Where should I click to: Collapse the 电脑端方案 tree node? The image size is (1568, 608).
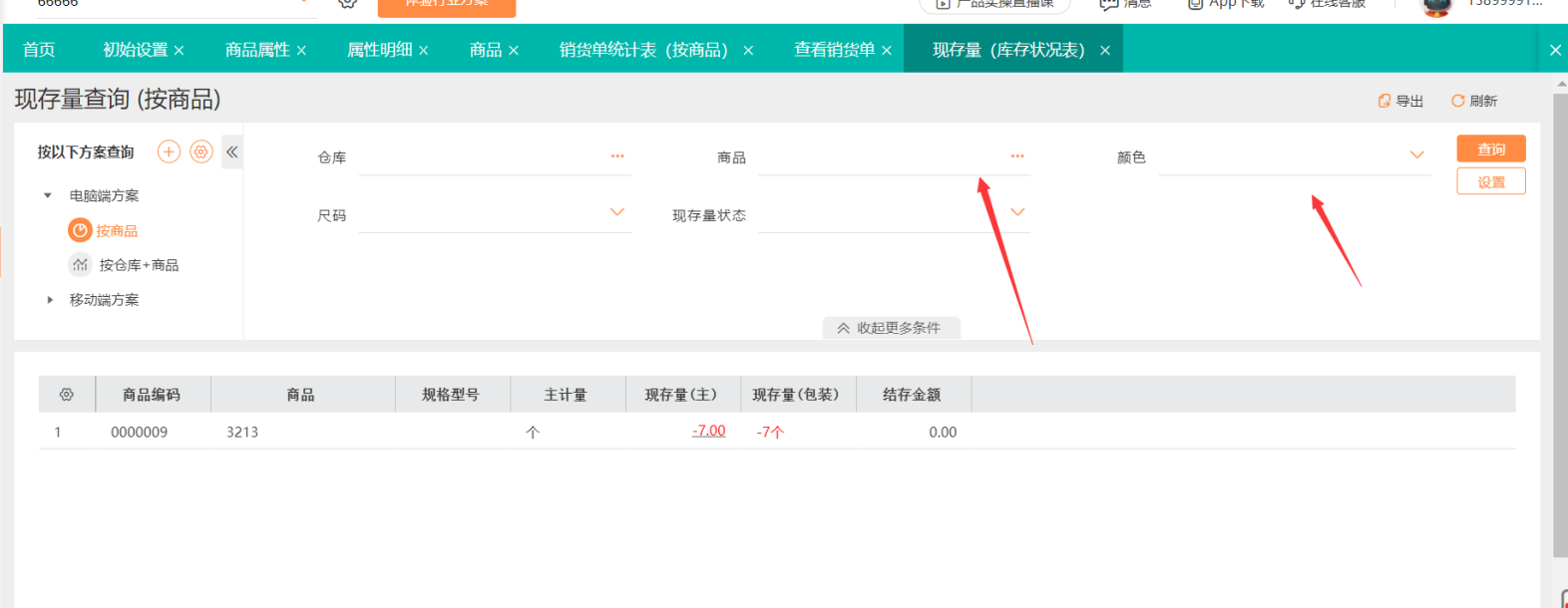click(48, 195)
